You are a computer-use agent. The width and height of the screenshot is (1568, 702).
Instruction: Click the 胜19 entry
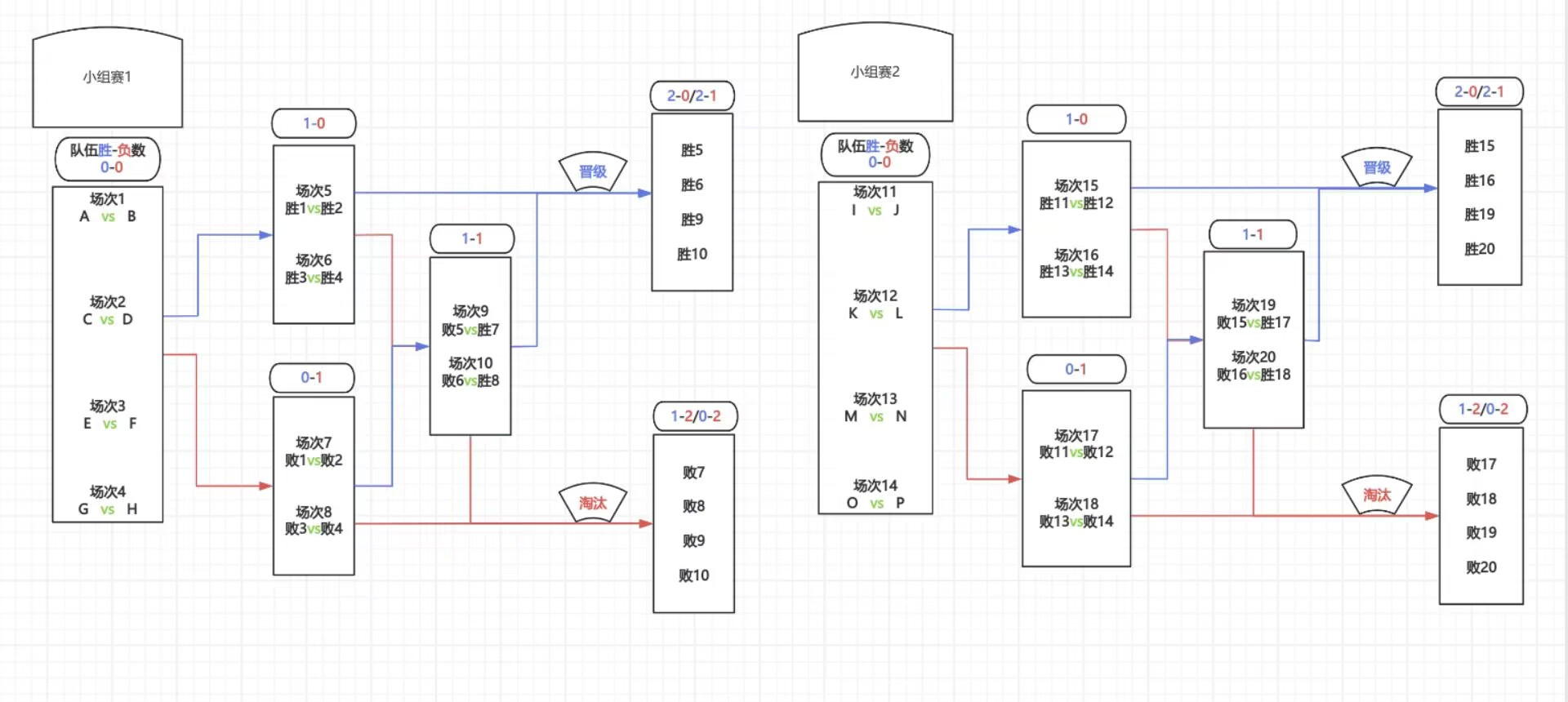pyautogui.click(x=1479, y=215)
